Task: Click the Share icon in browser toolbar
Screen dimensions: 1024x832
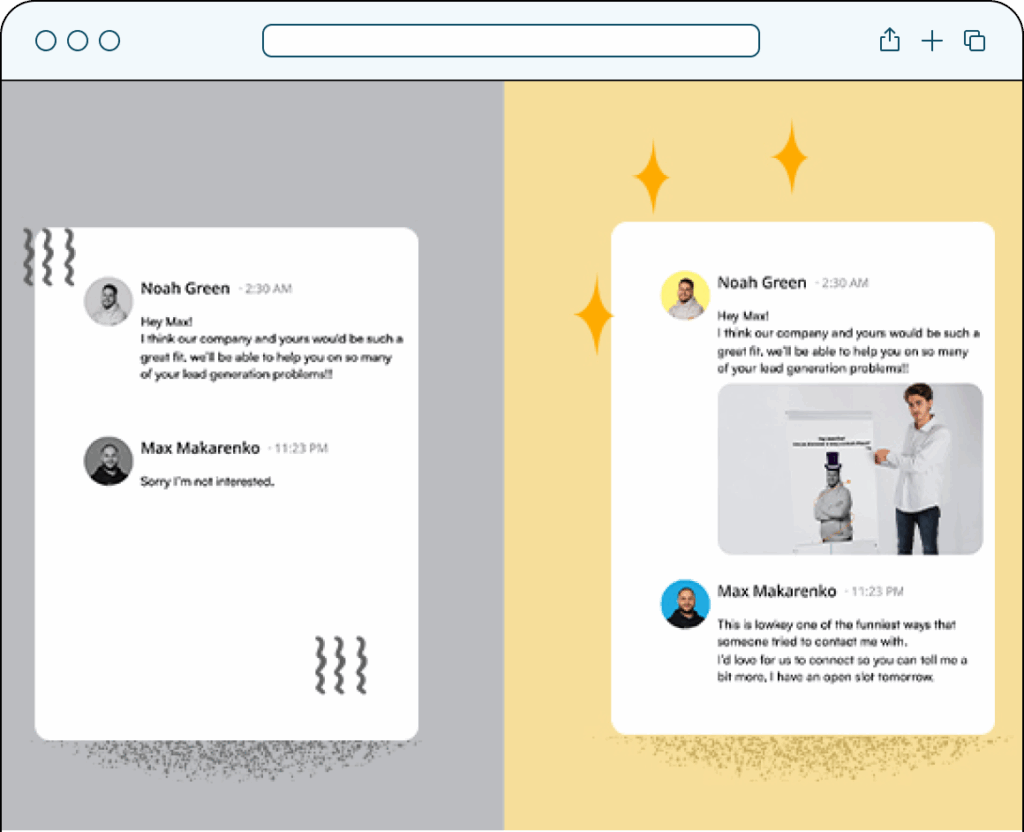Action: coord(889,40)
